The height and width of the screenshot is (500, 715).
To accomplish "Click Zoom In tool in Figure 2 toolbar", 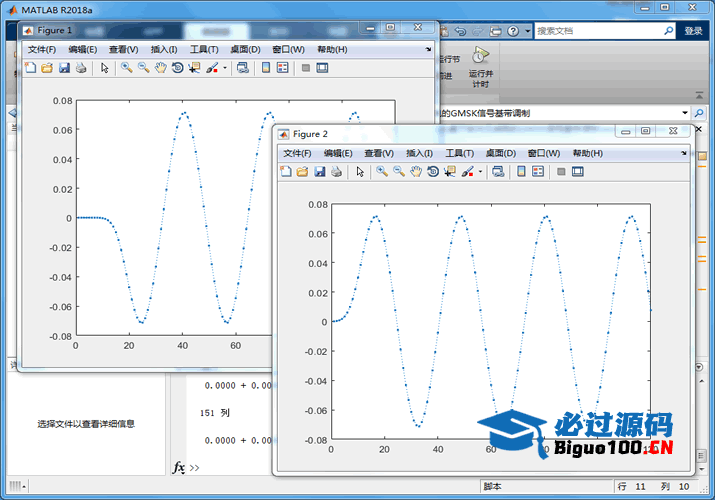I will [x=382, y=172].
